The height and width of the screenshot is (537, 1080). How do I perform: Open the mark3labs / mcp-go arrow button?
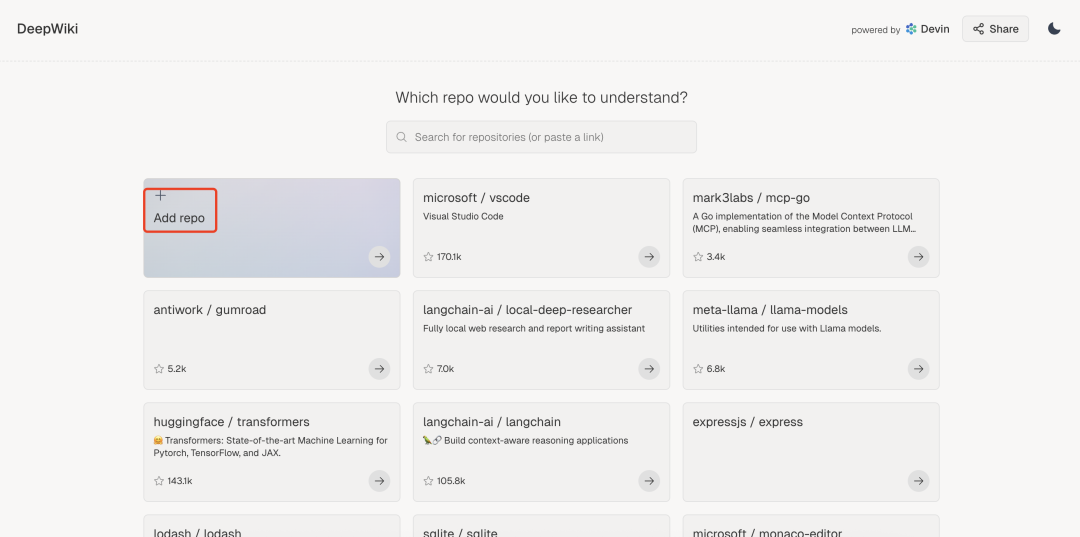918,257
